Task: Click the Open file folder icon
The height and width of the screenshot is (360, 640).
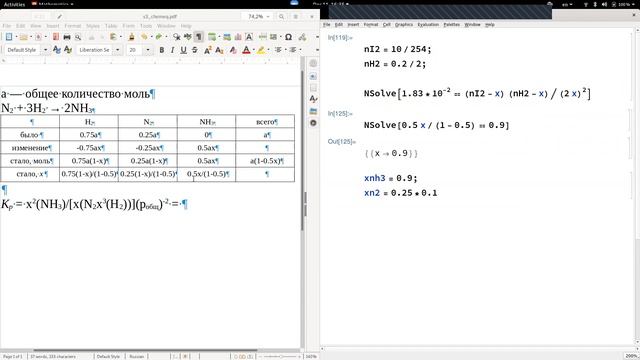Action: point(24,37)
